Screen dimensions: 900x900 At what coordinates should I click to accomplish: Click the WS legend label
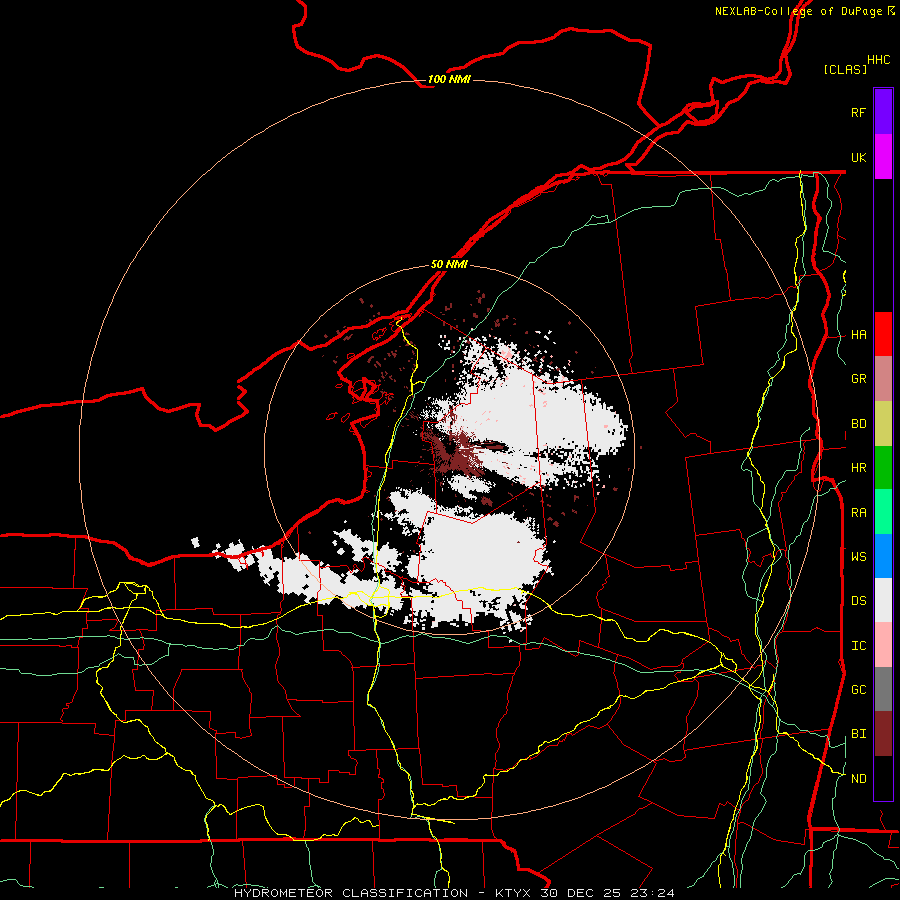coord(858,556)
